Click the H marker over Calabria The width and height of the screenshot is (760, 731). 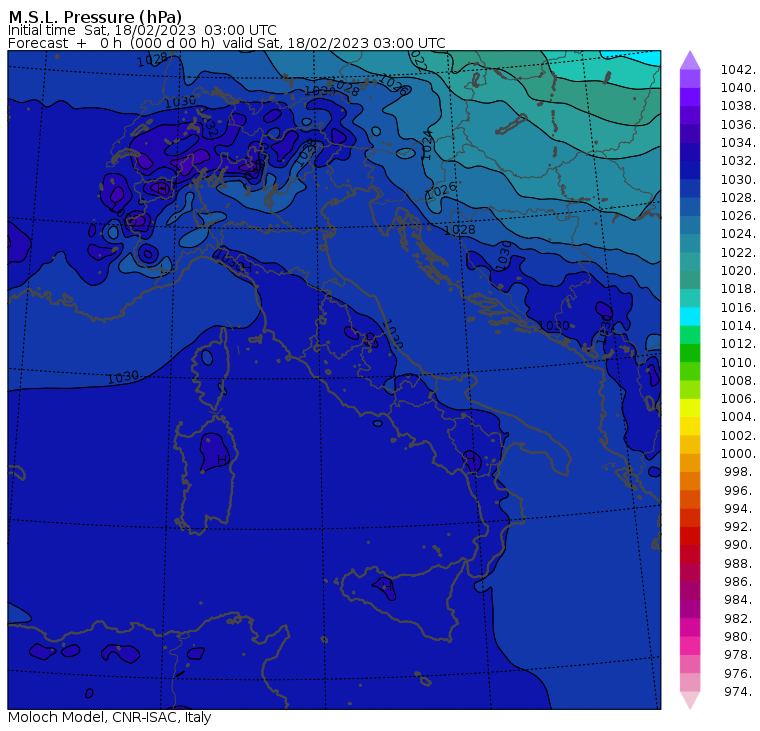coord(470,457)
